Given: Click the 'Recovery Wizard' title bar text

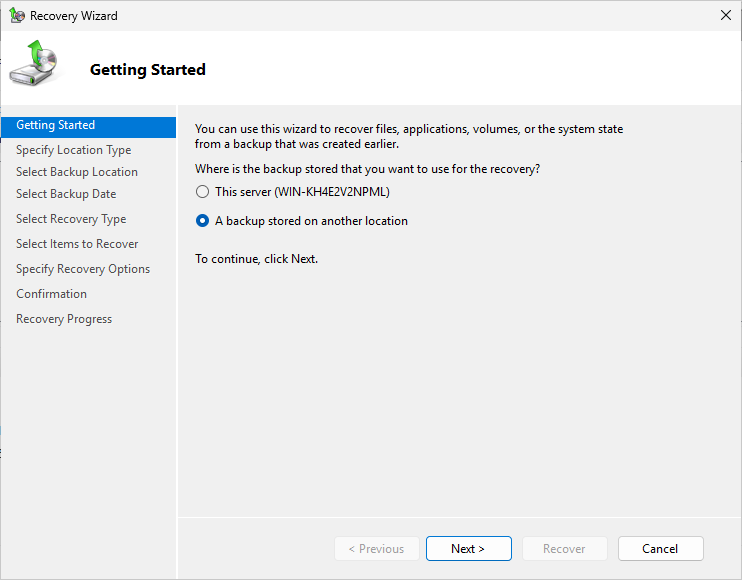Looking at the screenshot, I should [72, 16].
